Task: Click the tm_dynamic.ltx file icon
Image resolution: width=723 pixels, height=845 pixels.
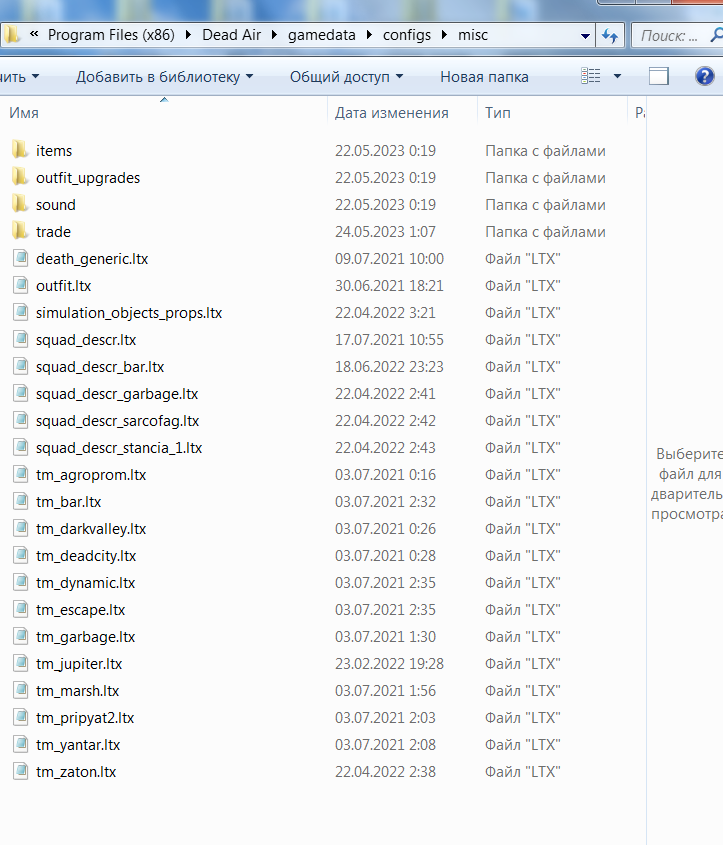Action: point(20,581)
